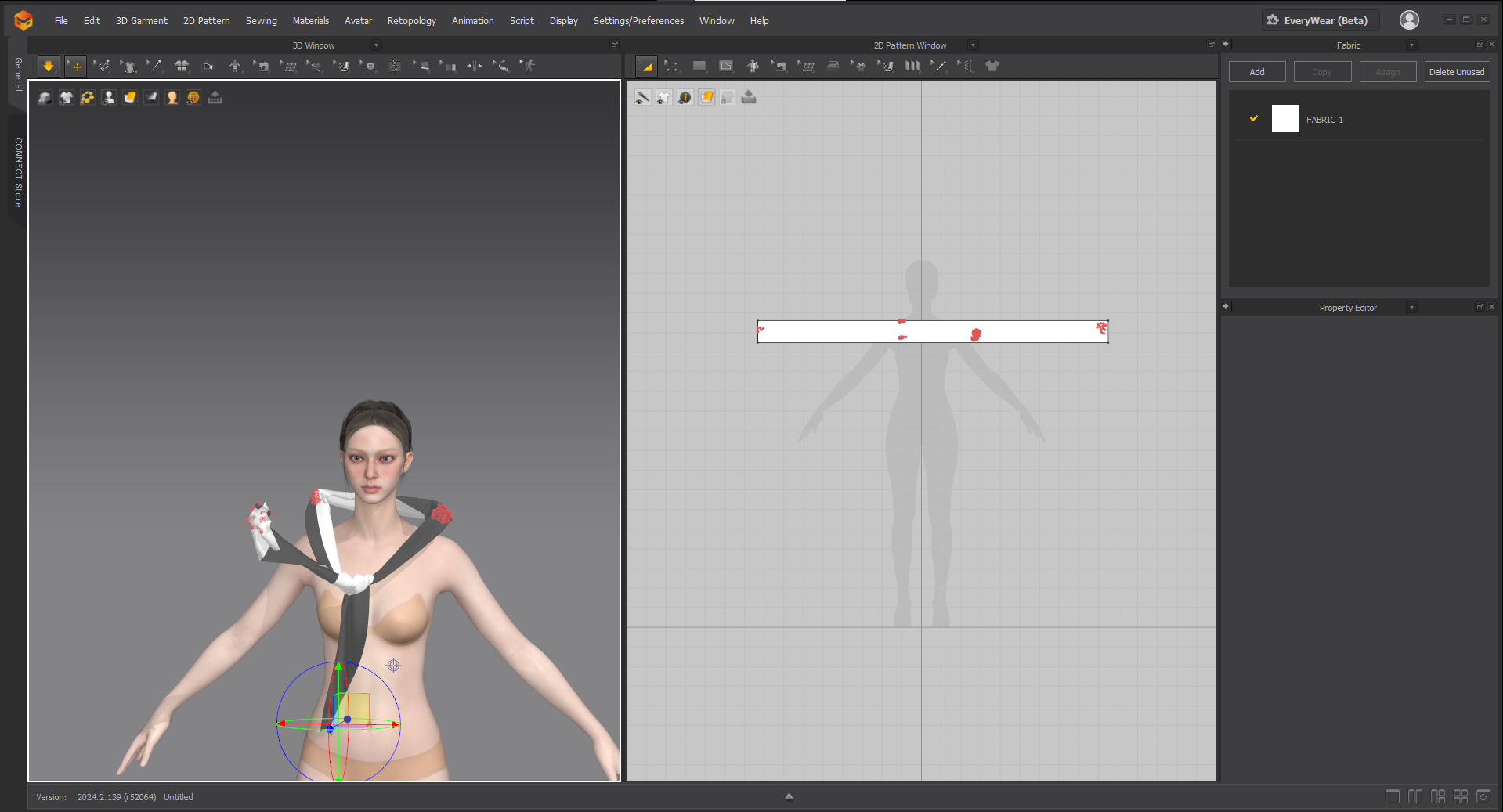This screenshot has width=1503, height=812.
Task: Click the white FABRIC 1 color swatch
Action: (1285, 119)
